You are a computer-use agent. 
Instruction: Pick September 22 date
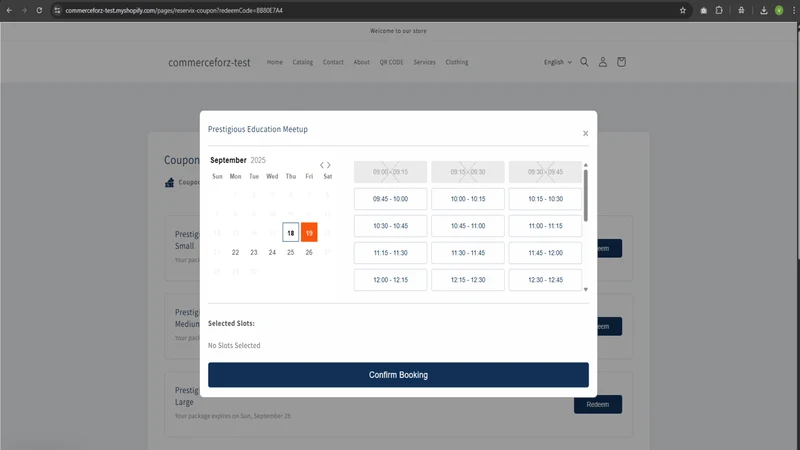click(235, 252)
